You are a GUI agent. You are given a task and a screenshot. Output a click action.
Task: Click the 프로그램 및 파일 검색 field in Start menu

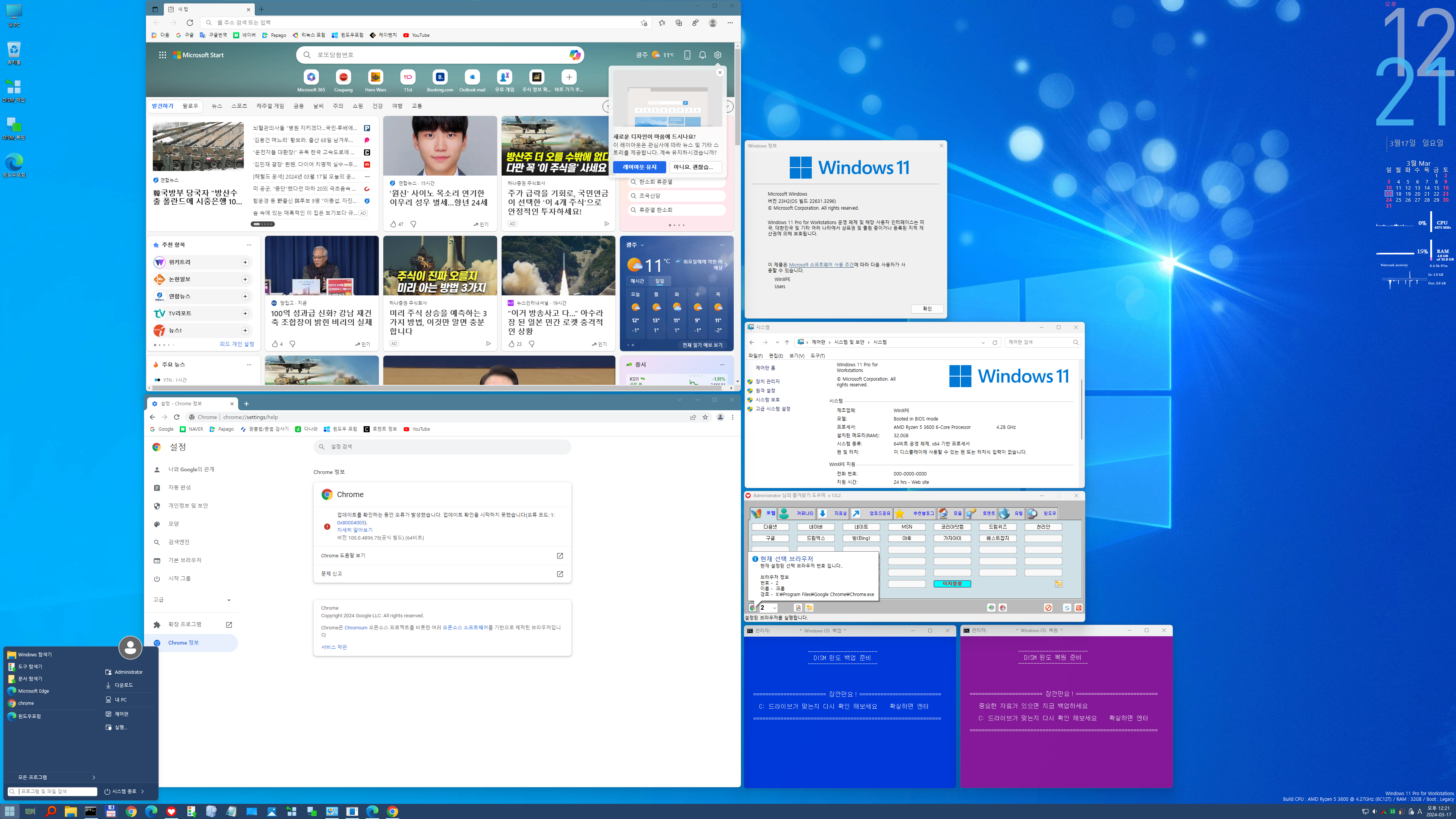click(x=53, y=791)
